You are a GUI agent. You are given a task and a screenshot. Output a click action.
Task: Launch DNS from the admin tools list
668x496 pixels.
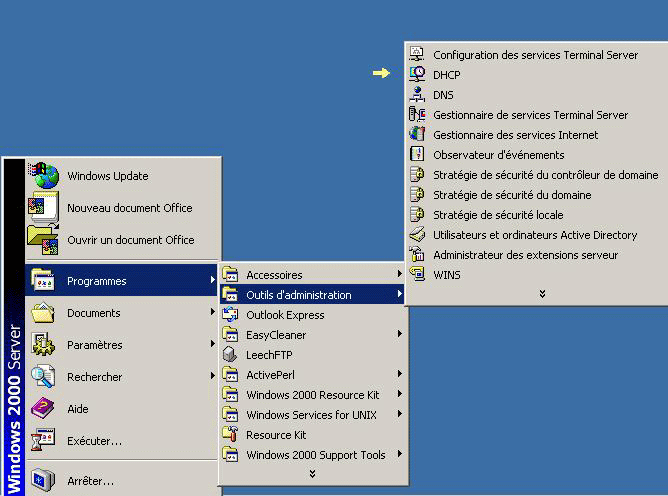coord(536,95)
